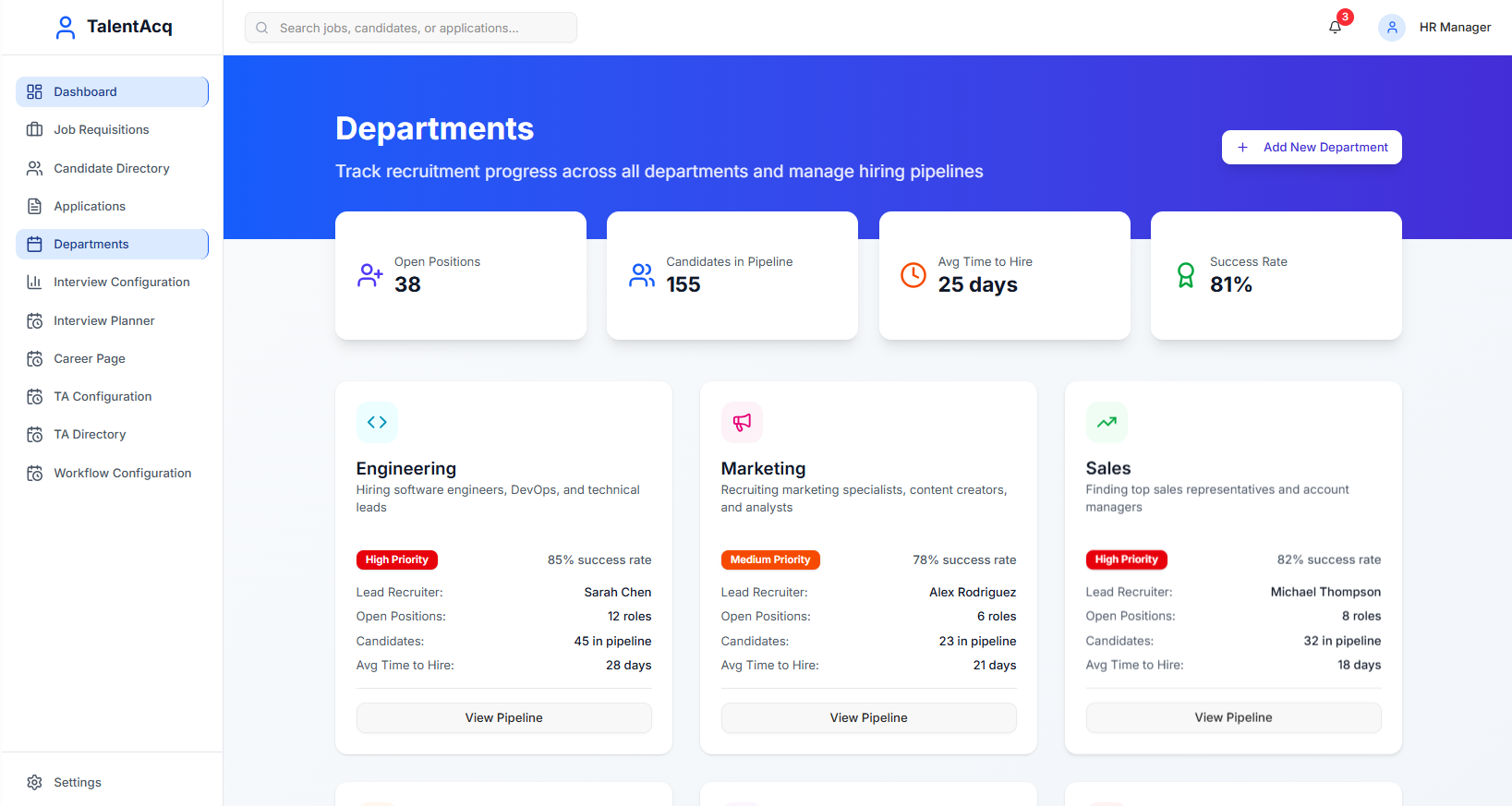The image size is (1512, 806).
Task: Click the Applications document icon
Action: pos(34,206)
